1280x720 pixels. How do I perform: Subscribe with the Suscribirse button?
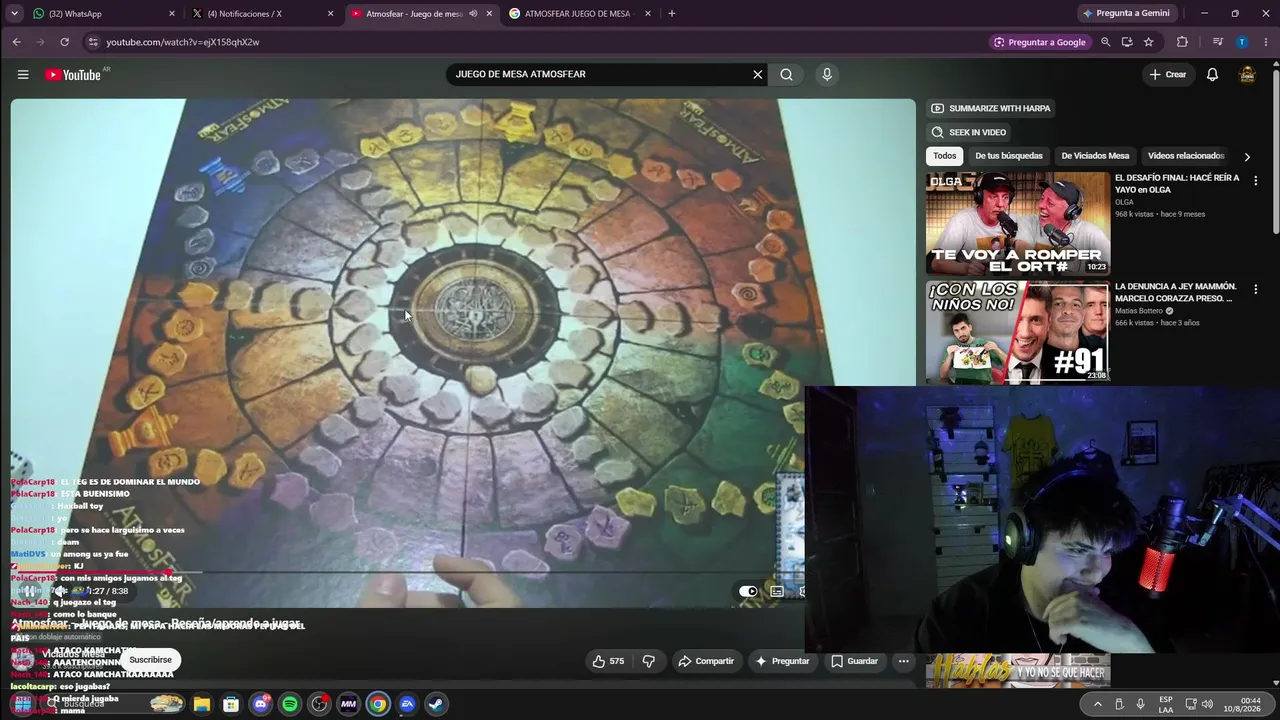tap(150, 660)
